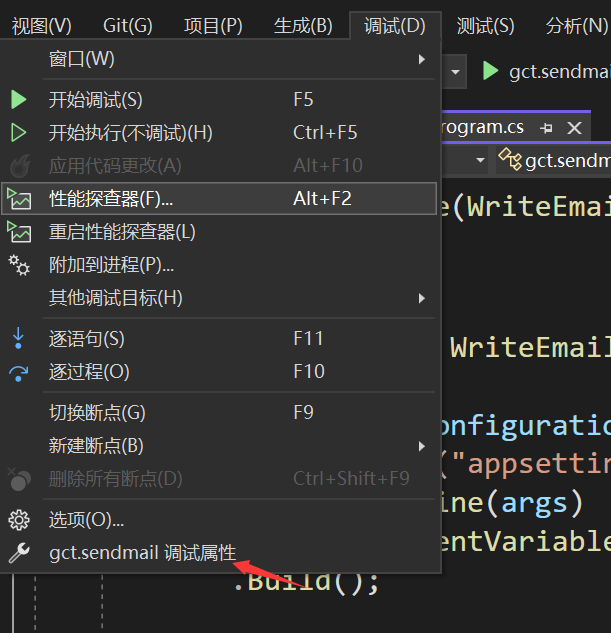Choose gct.sendmail 调试属性 entry
The width and height of the screenshot is (611, 633).
142,553
